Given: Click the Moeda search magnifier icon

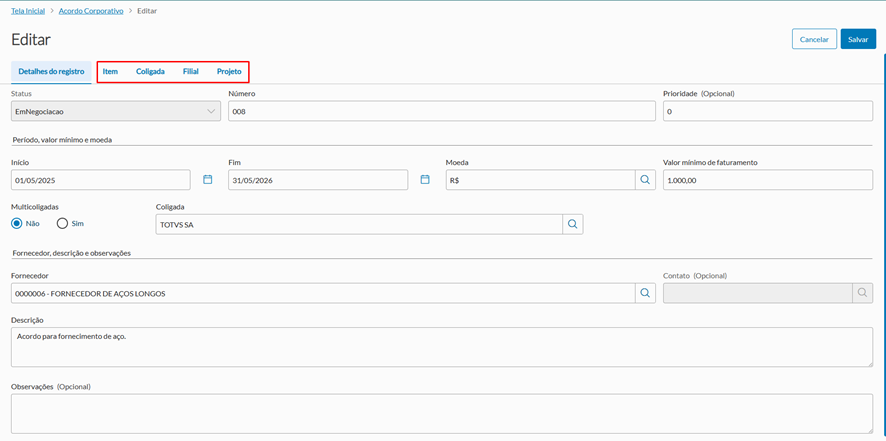Looking at the screenshot, I should [646, 180].
